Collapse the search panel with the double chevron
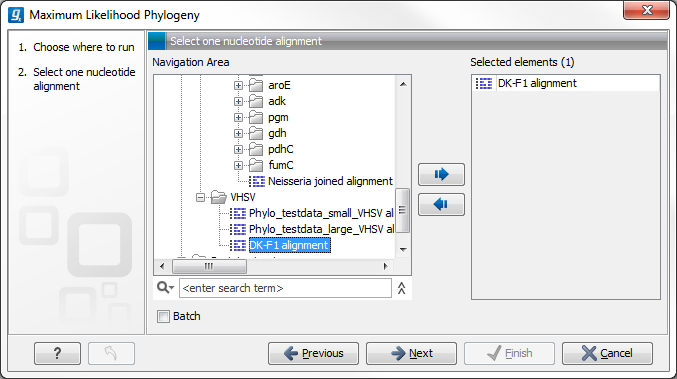Viewport: 677px width, 379px height. 402,288
